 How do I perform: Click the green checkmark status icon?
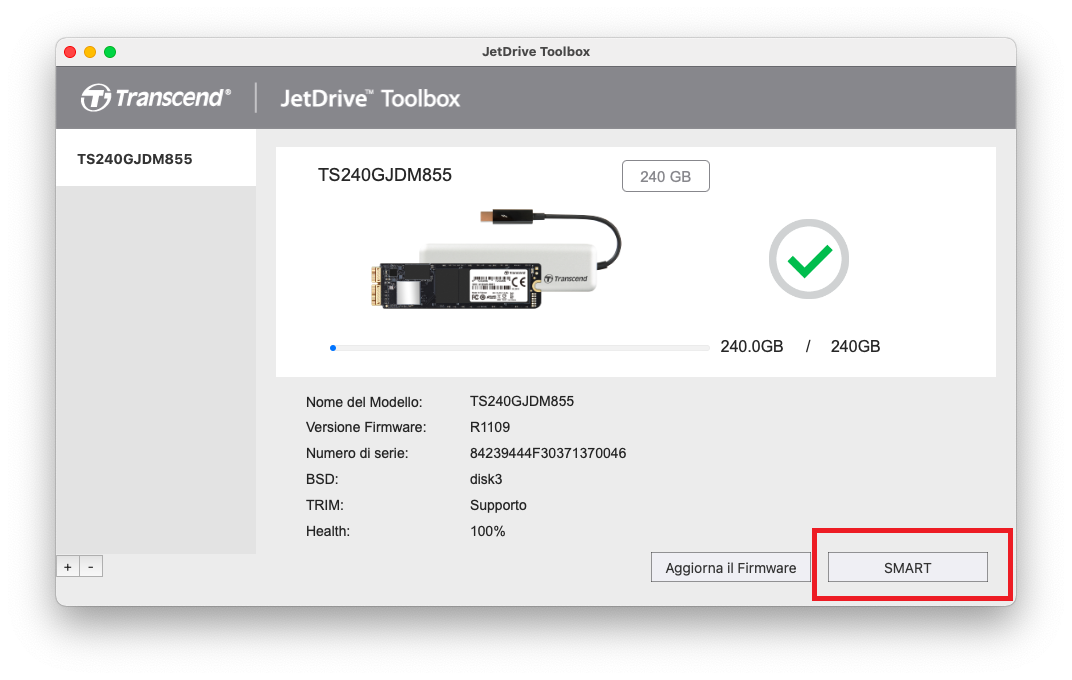(809, 259)
